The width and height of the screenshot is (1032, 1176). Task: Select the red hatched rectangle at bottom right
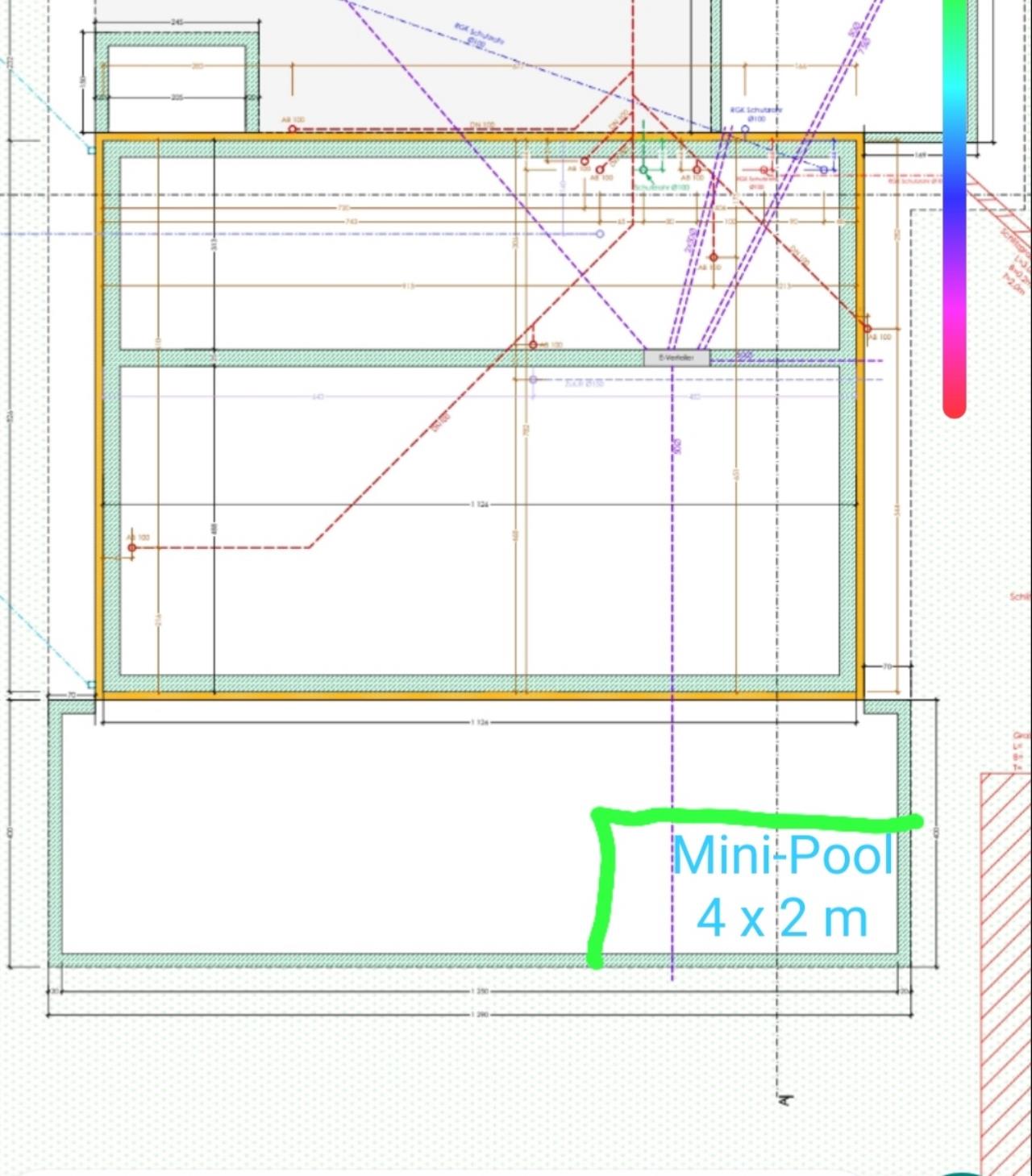pyautogui.click(x=1005, y=967)
